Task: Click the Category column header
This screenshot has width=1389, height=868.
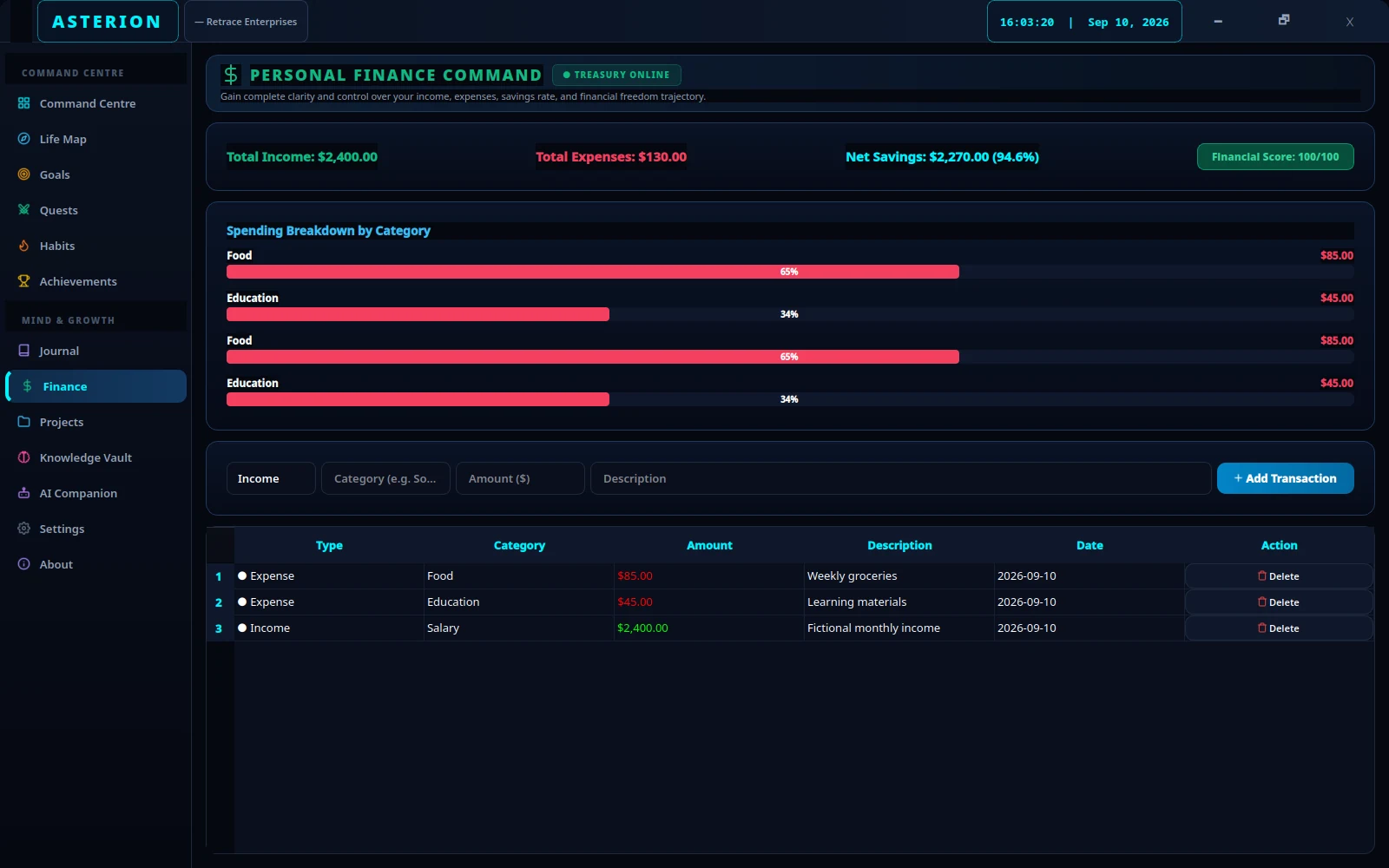Action: 519,545
